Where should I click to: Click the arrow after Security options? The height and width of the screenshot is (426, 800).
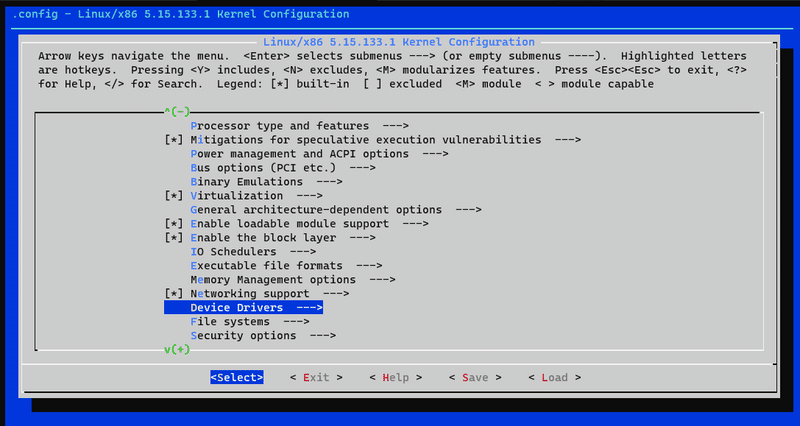(x=323, y=336)
